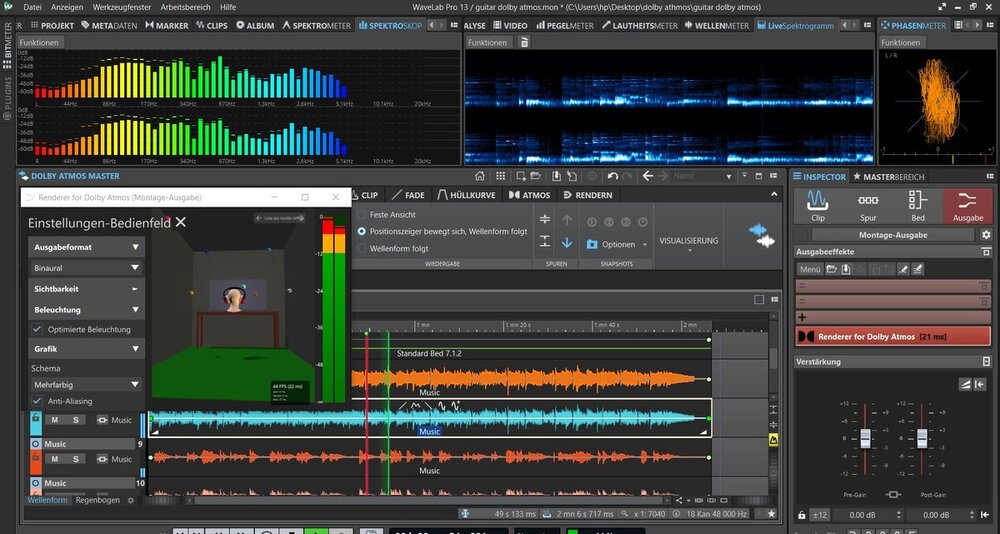This screenshot has width=1000, height=534.
Task: Expand the Visualisierung dropdown
Action: pos(689,243)
